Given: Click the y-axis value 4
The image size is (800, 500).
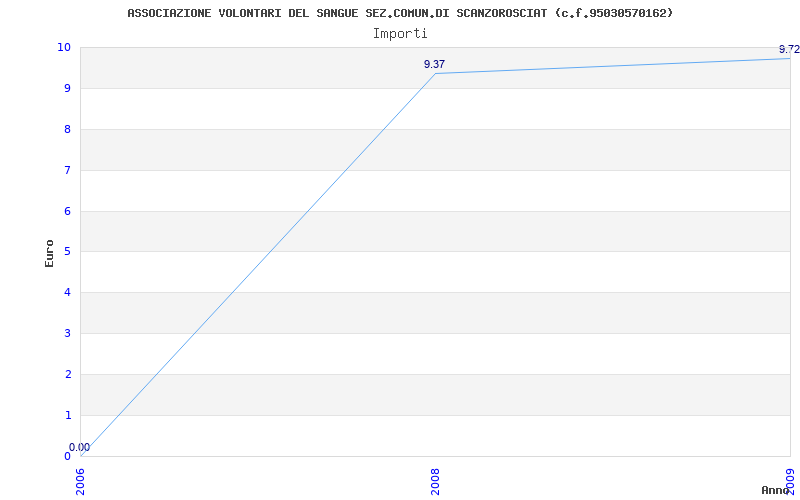Looking at the screenshot, I should [x=67, y=292].
